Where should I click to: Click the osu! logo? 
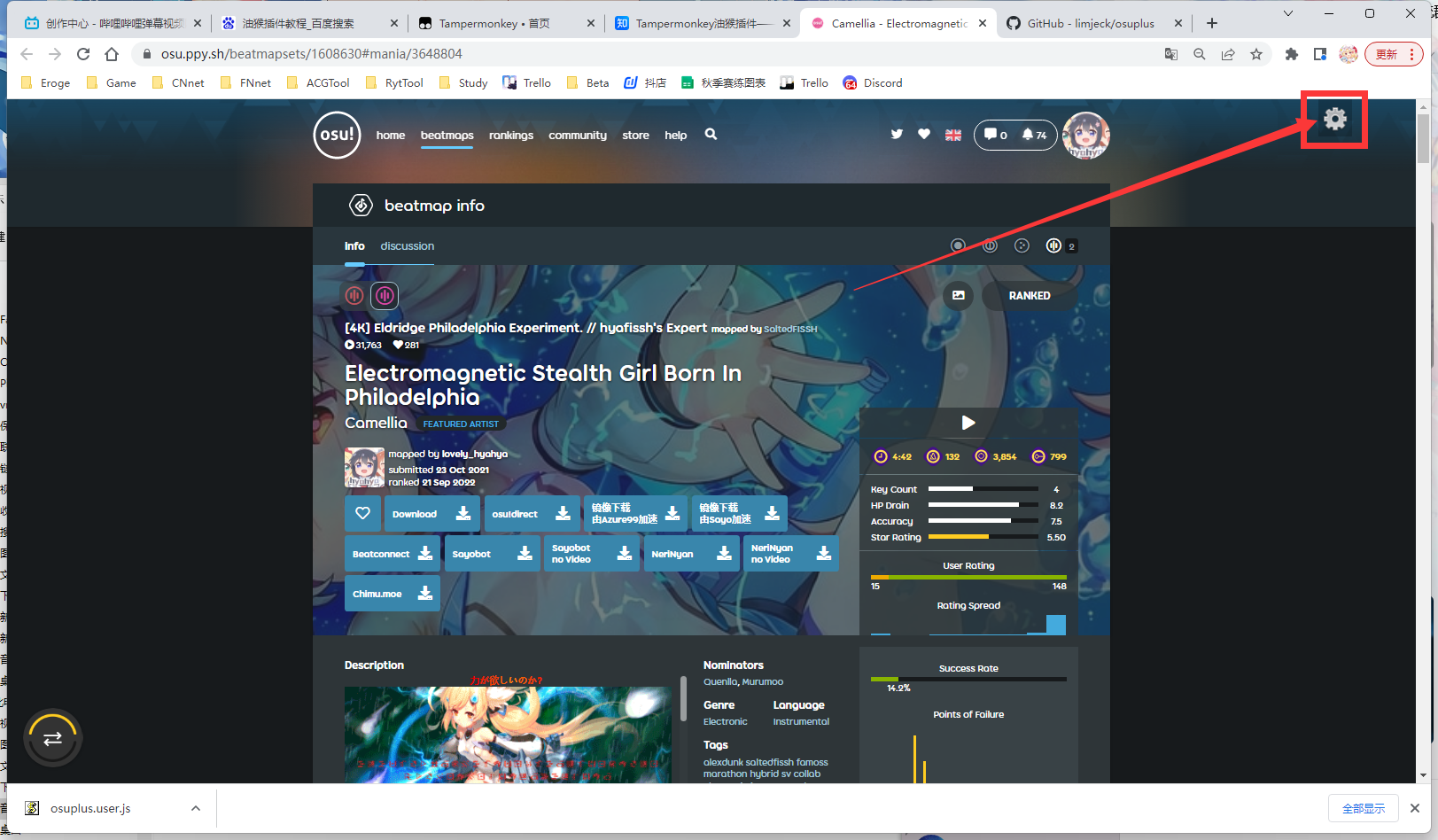point(337,135)
